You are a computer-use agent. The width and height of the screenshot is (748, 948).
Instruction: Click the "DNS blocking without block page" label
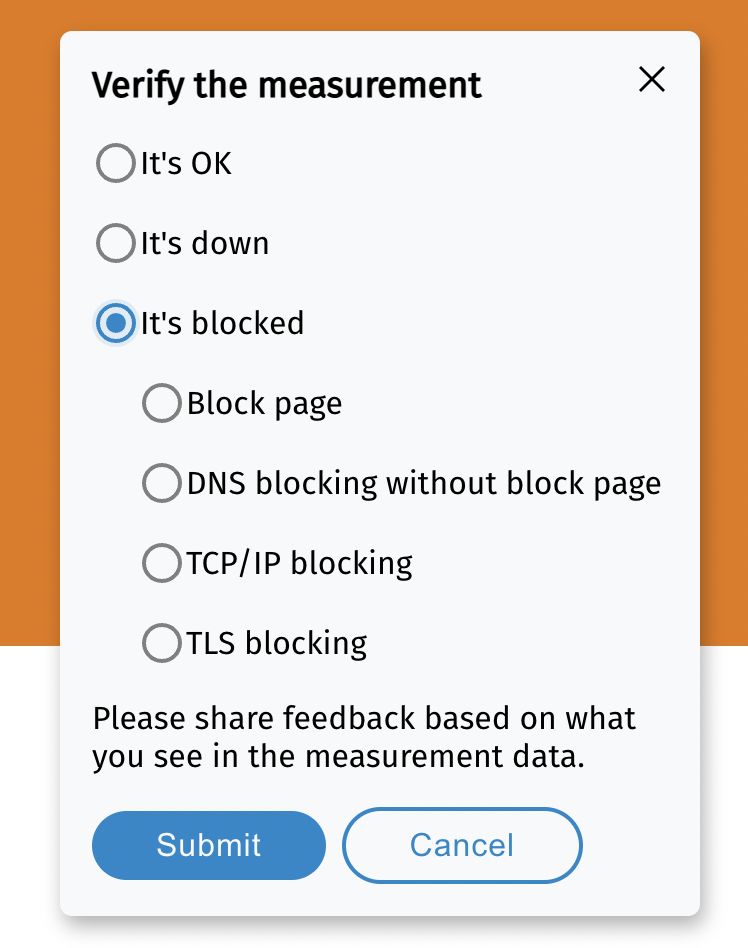(424, 483)
